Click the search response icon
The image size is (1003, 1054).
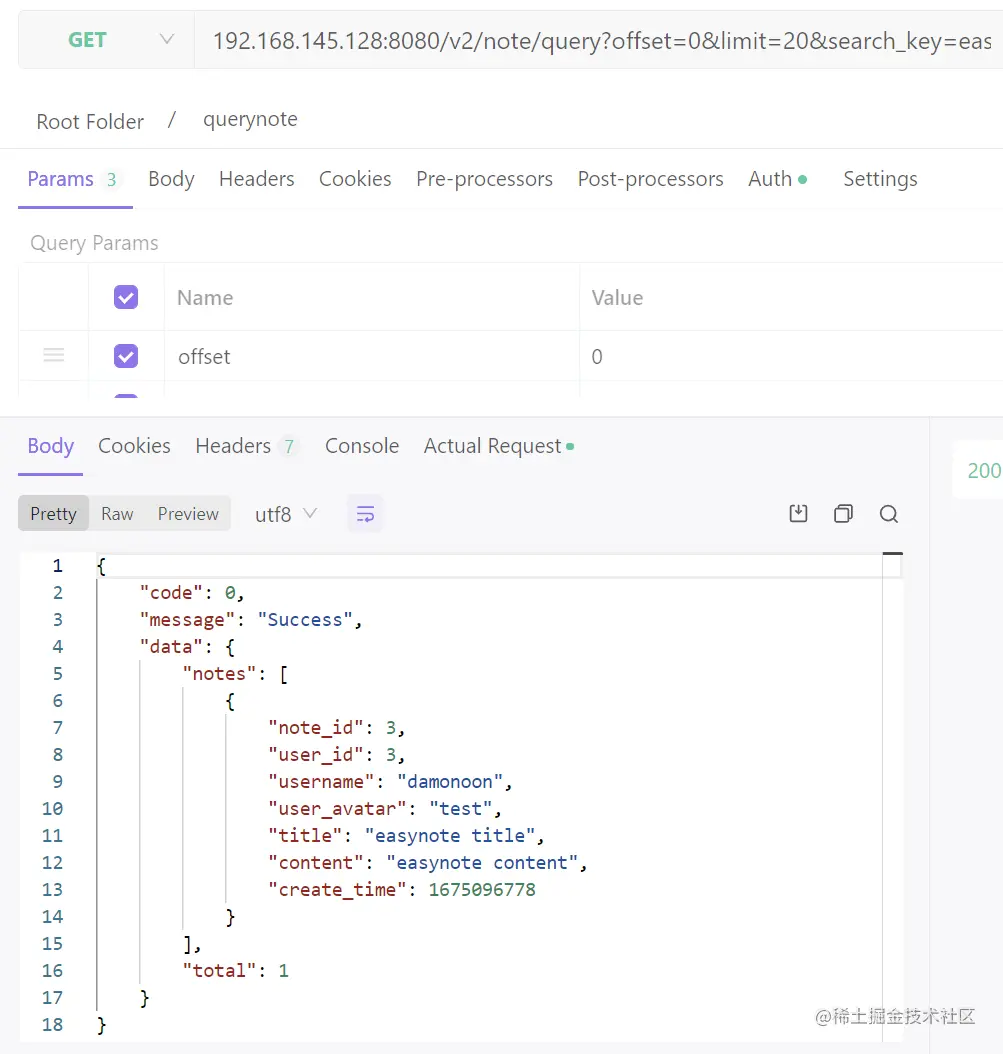pos(889,514)
